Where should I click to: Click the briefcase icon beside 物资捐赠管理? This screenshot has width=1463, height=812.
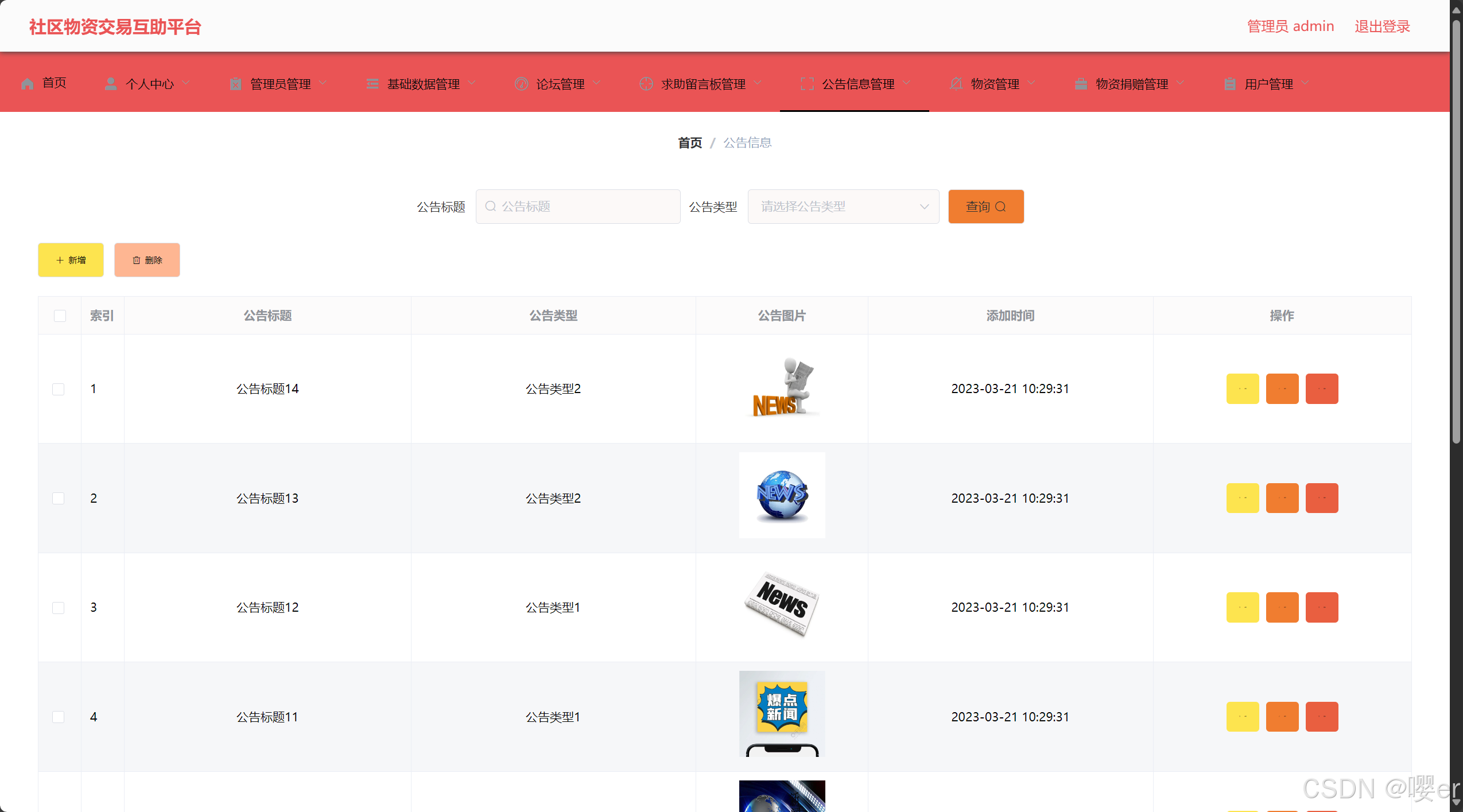point(1081,84)
